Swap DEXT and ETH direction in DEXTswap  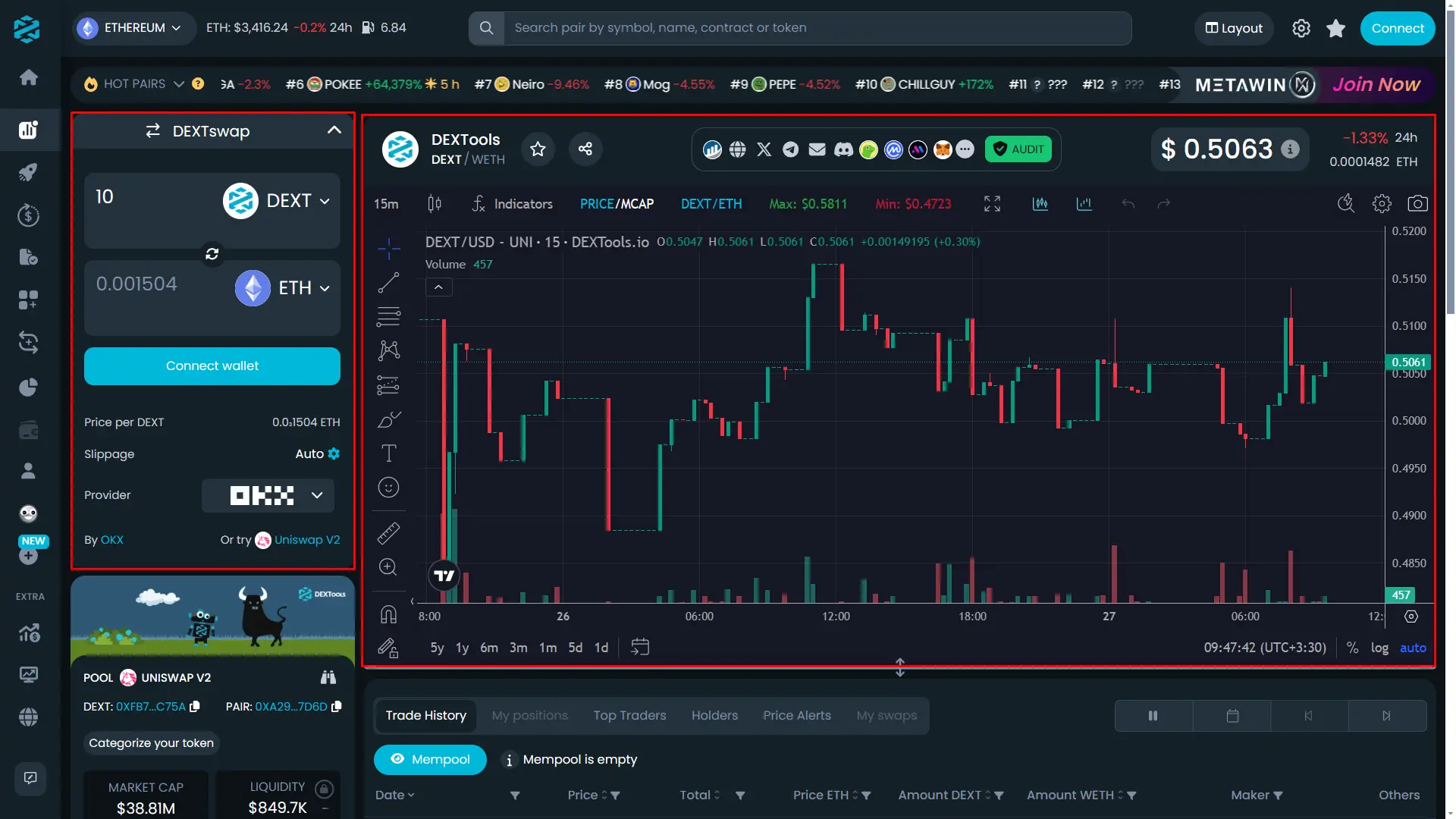coord(212,254)
